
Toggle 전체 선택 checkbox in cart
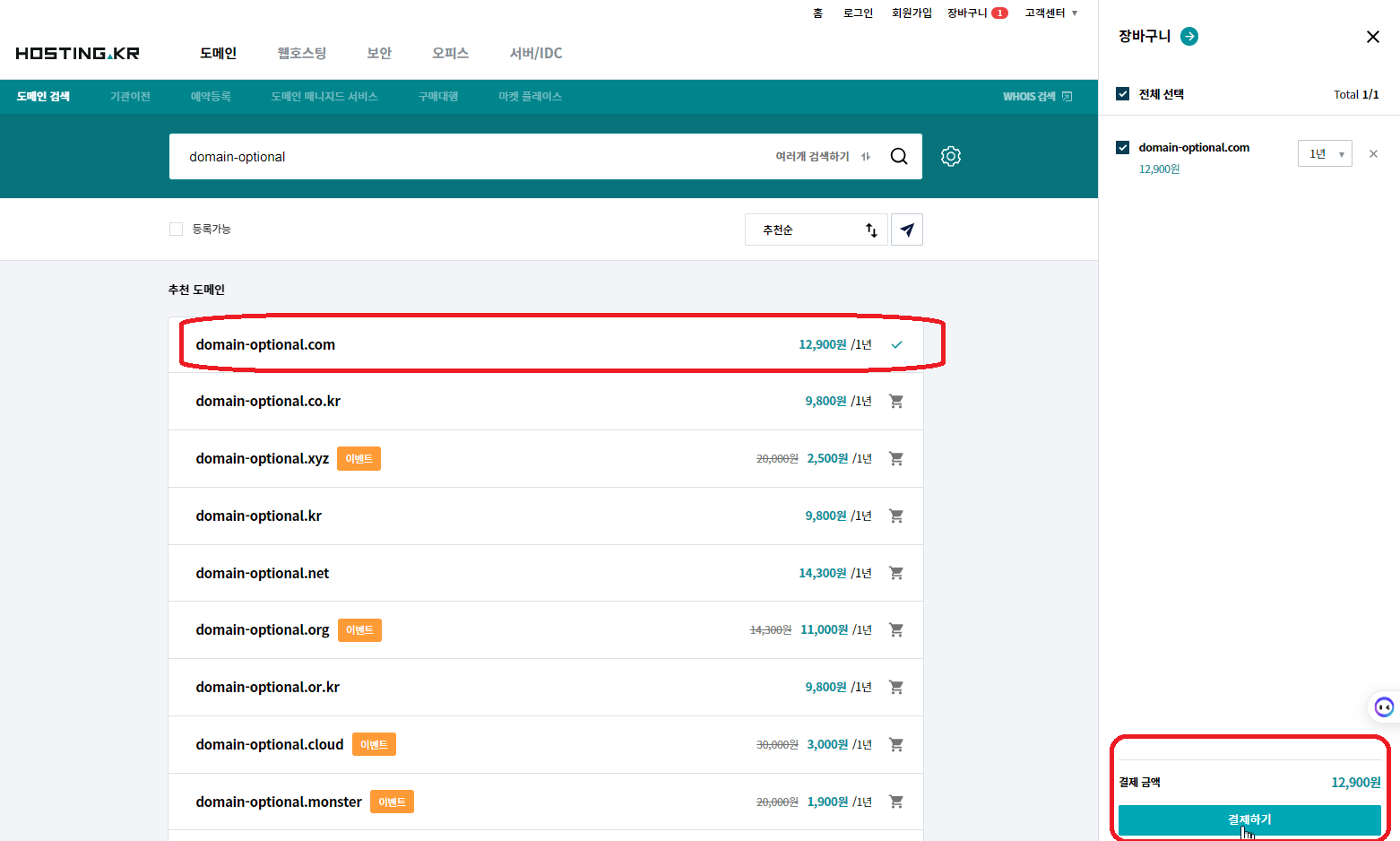(1122, 93)
